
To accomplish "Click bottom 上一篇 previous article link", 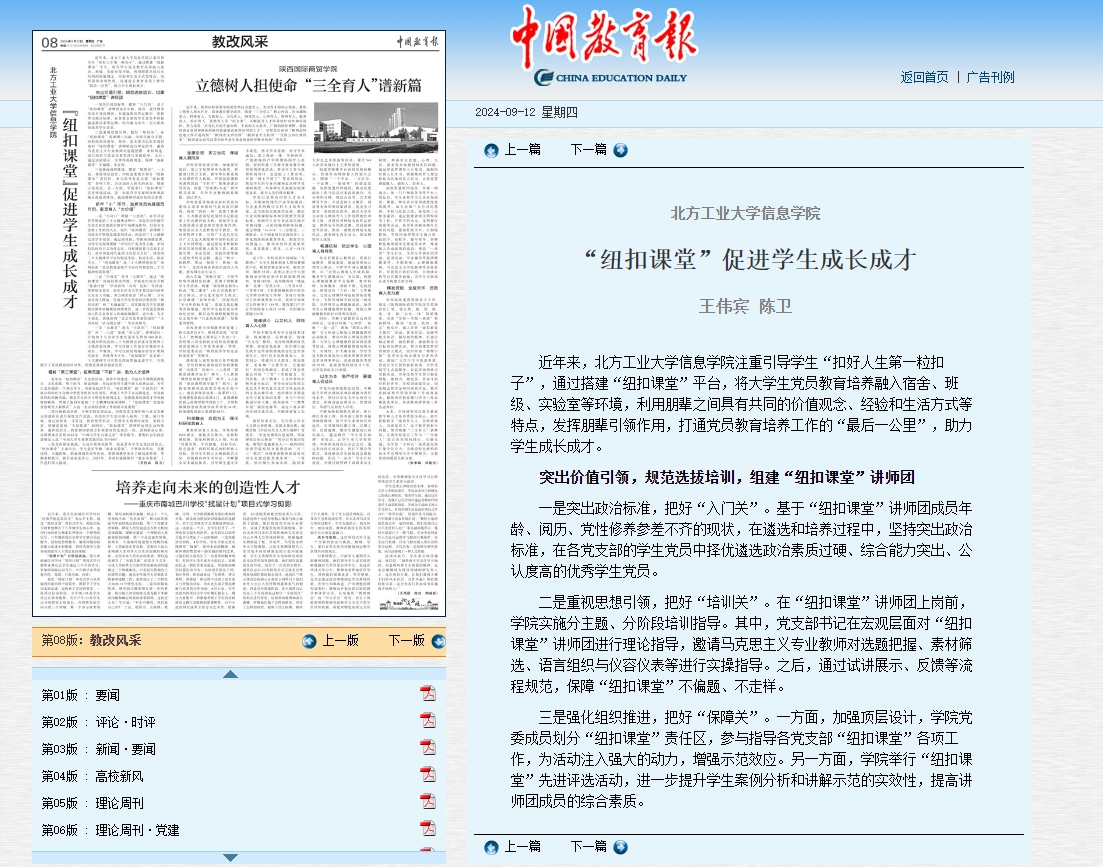I will coord(522,847).
